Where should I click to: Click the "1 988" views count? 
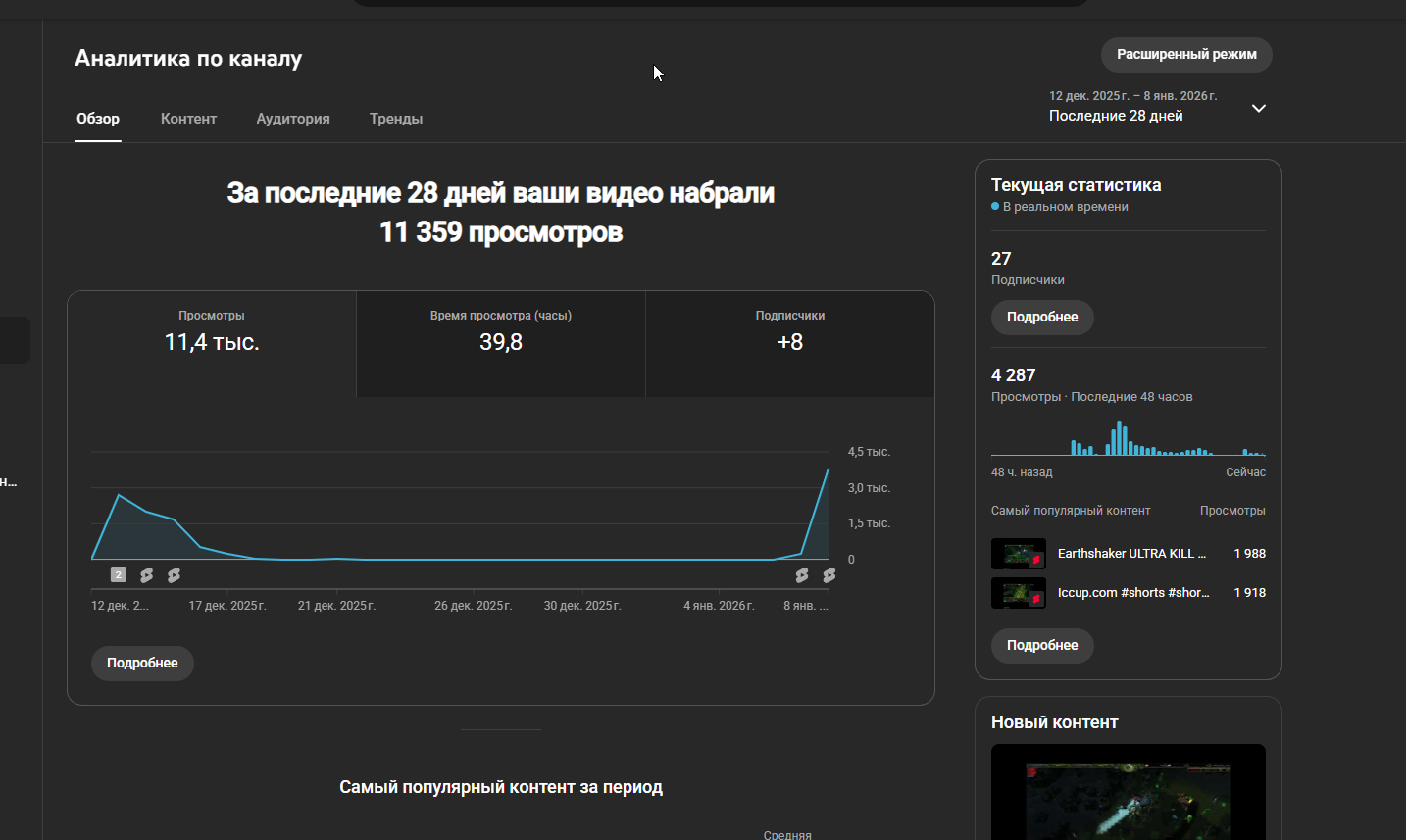click(x=1249, y=554)
